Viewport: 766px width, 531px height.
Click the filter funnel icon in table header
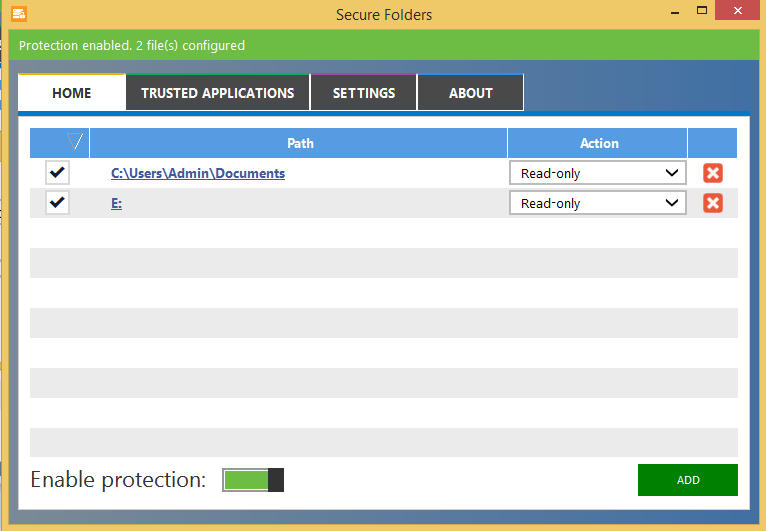coord(75,142)
